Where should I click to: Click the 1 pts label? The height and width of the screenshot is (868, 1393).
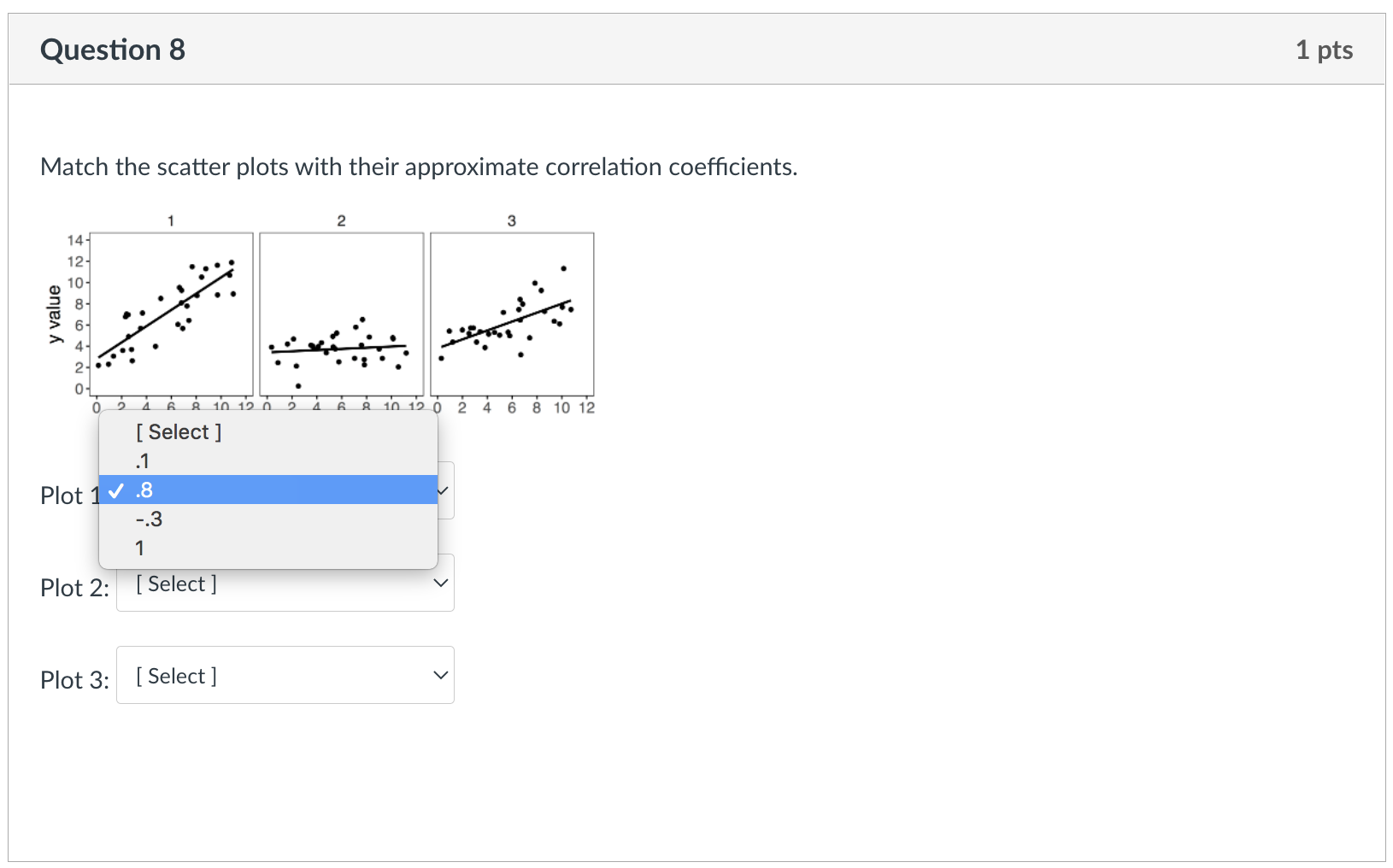(x=1325, y=50)
